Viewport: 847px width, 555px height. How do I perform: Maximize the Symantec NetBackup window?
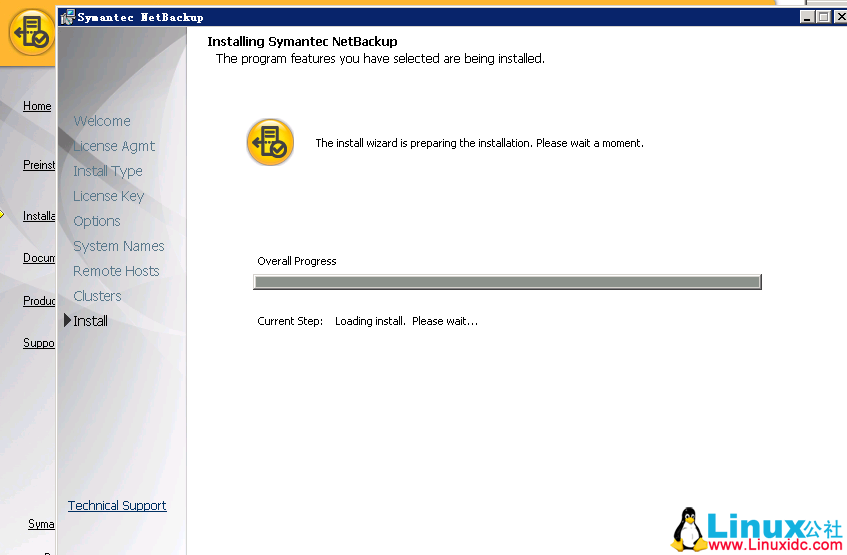[824, 17]
